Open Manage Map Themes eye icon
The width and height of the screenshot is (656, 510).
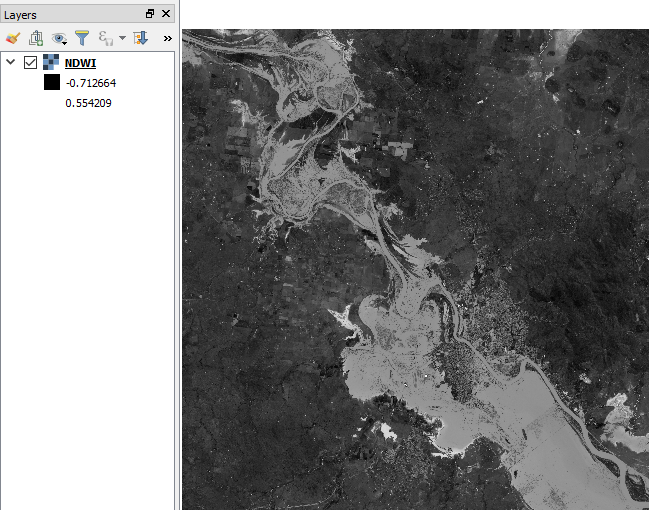point(60,38)
